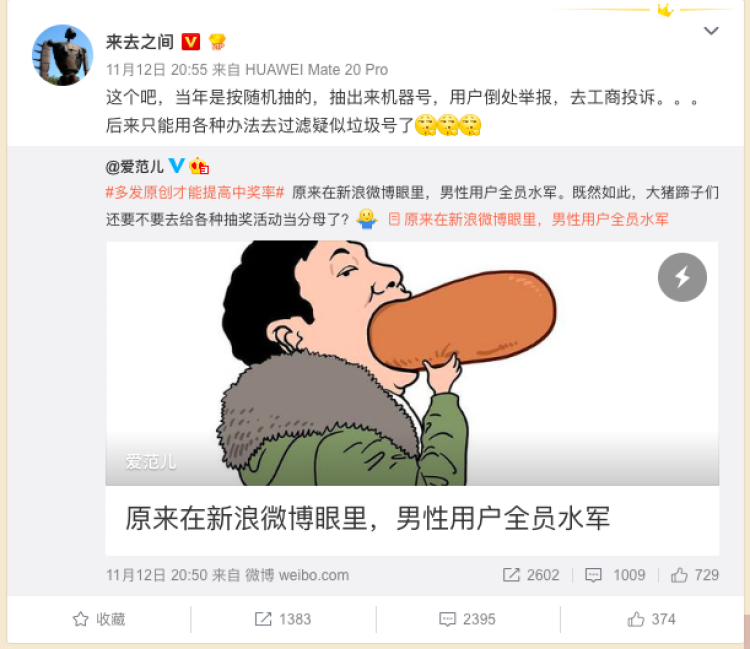Click the gold membership crown badge
This screenshot has width=750, height=649.
pyautogui.click(x=217, y=42)
